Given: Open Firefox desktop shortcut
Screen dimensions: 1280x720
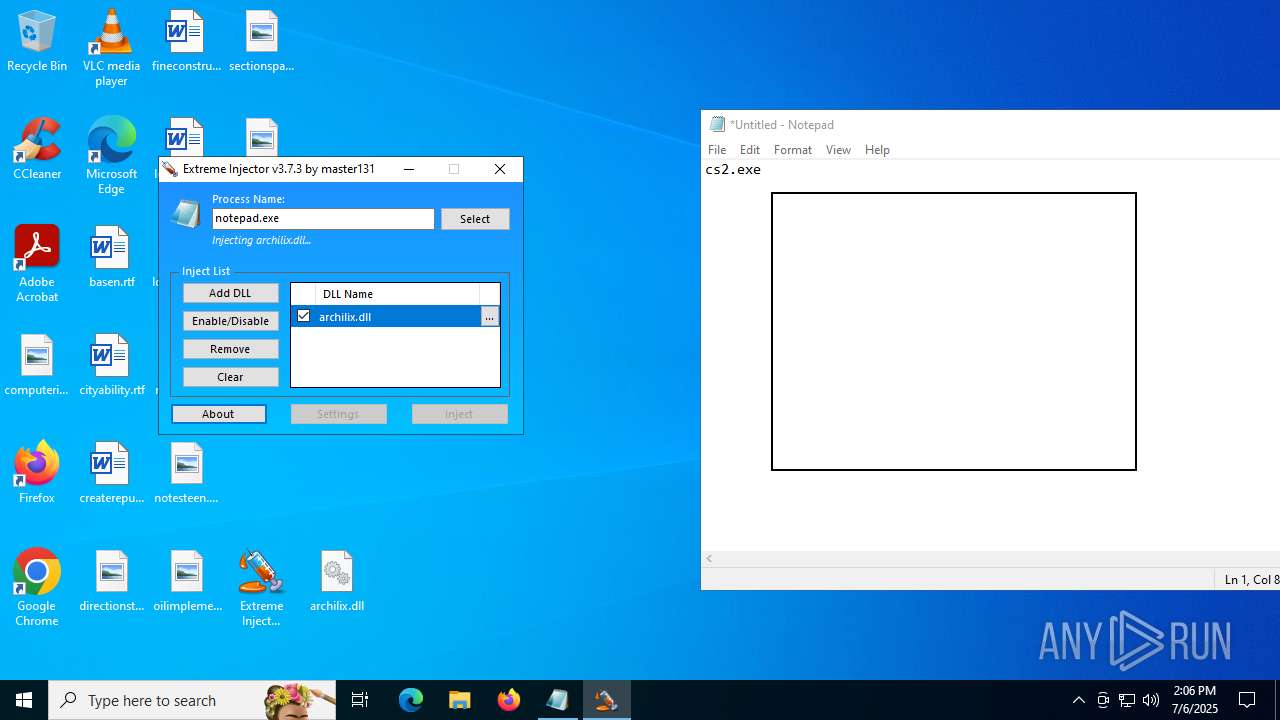Looking at the screenshot, I should pos(37,474).
